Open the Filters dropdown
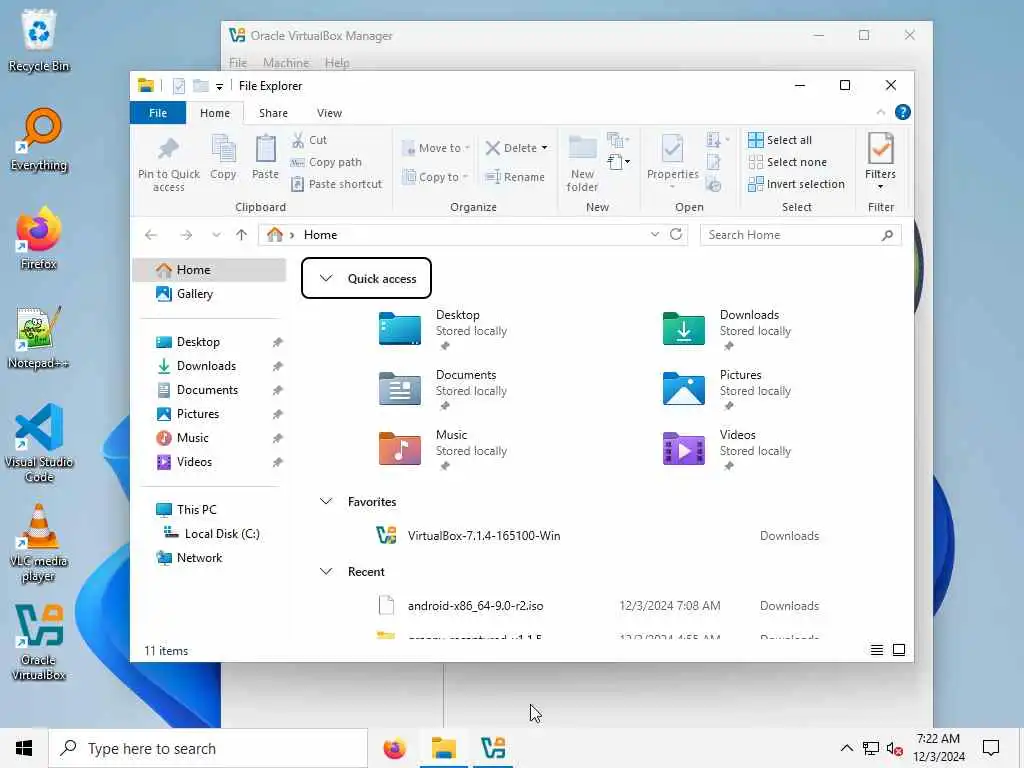 (x=880, y=162)
